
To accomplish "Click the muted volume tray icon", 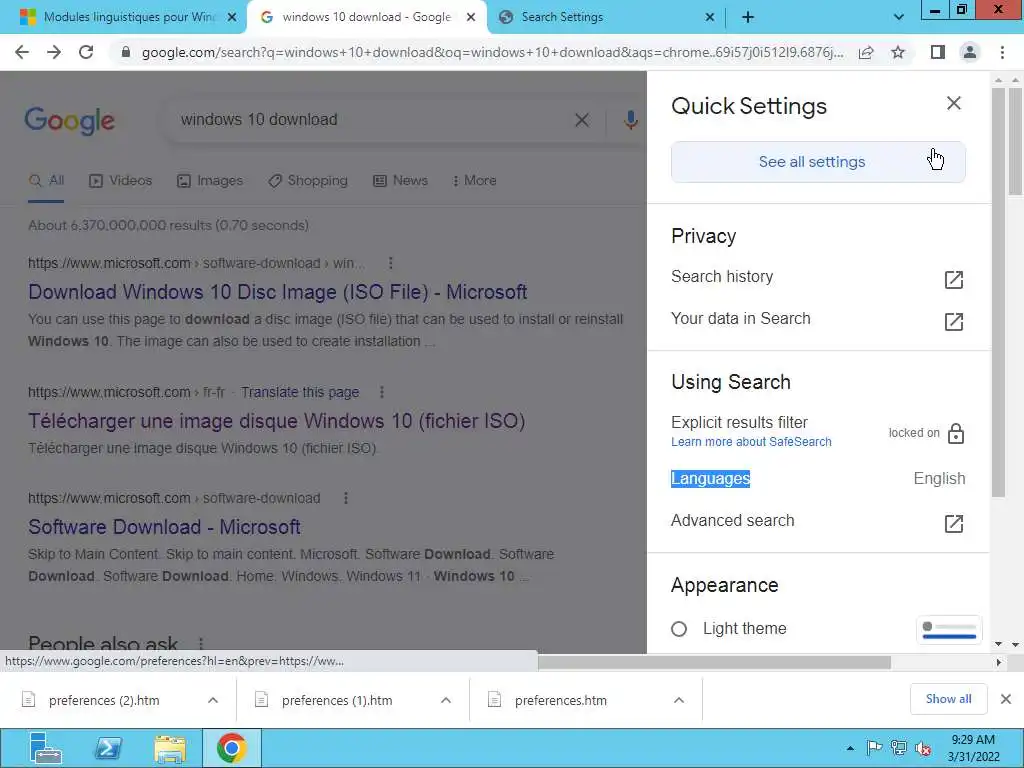I will coord(923,748).
